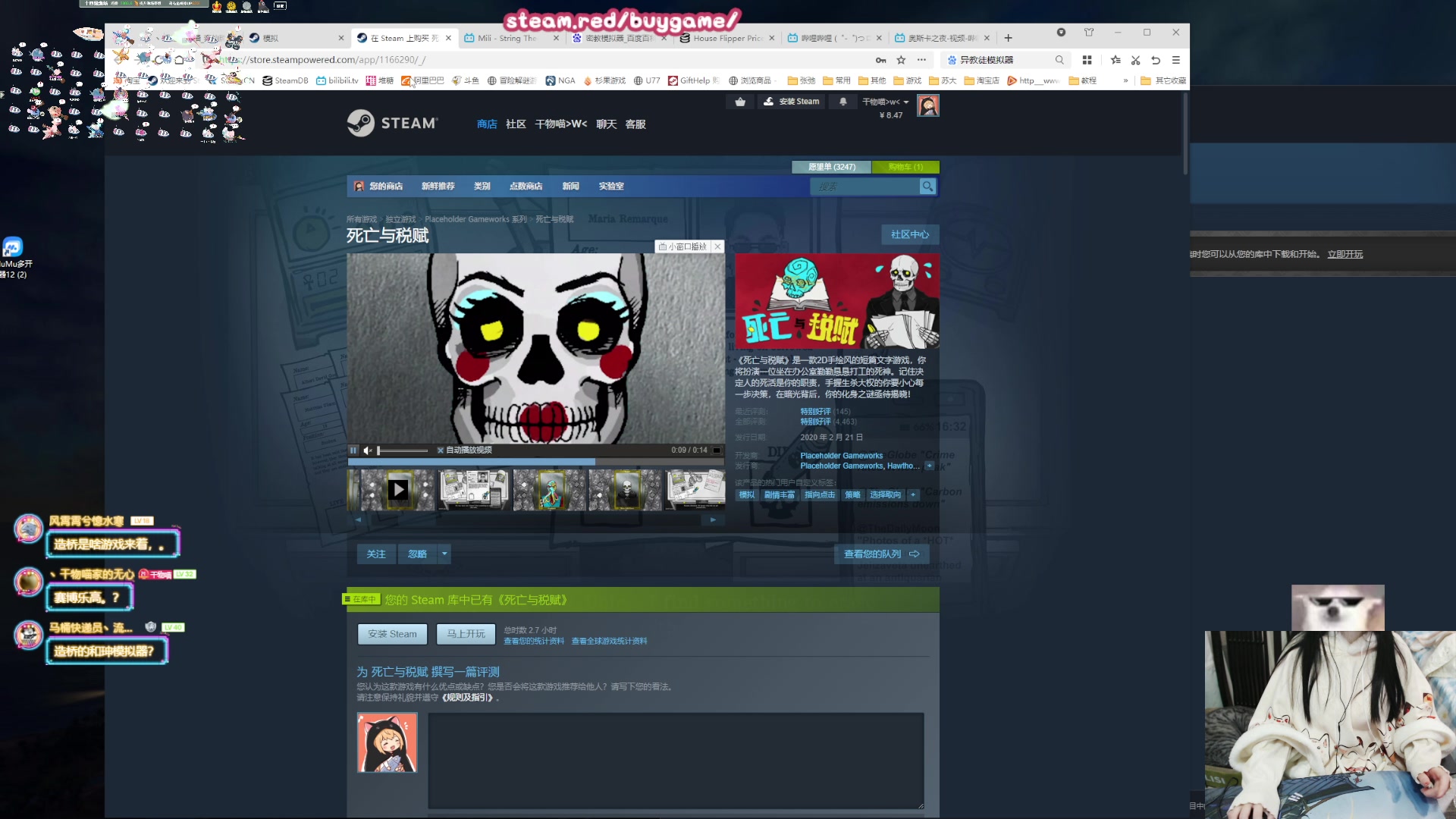The image size is (1456, 819).
Task: Open the Steam points basket icon
Action: coord(740,102)
